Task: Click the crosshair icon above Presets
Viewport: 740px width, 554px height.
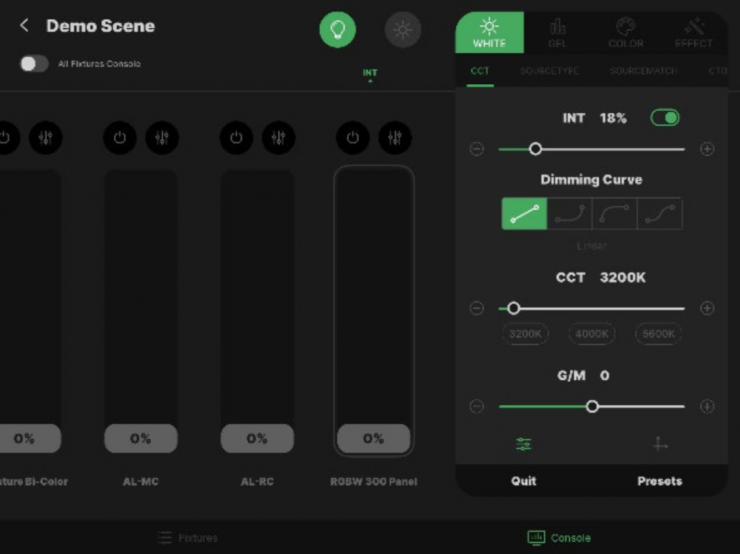Action: coord(660,444)
